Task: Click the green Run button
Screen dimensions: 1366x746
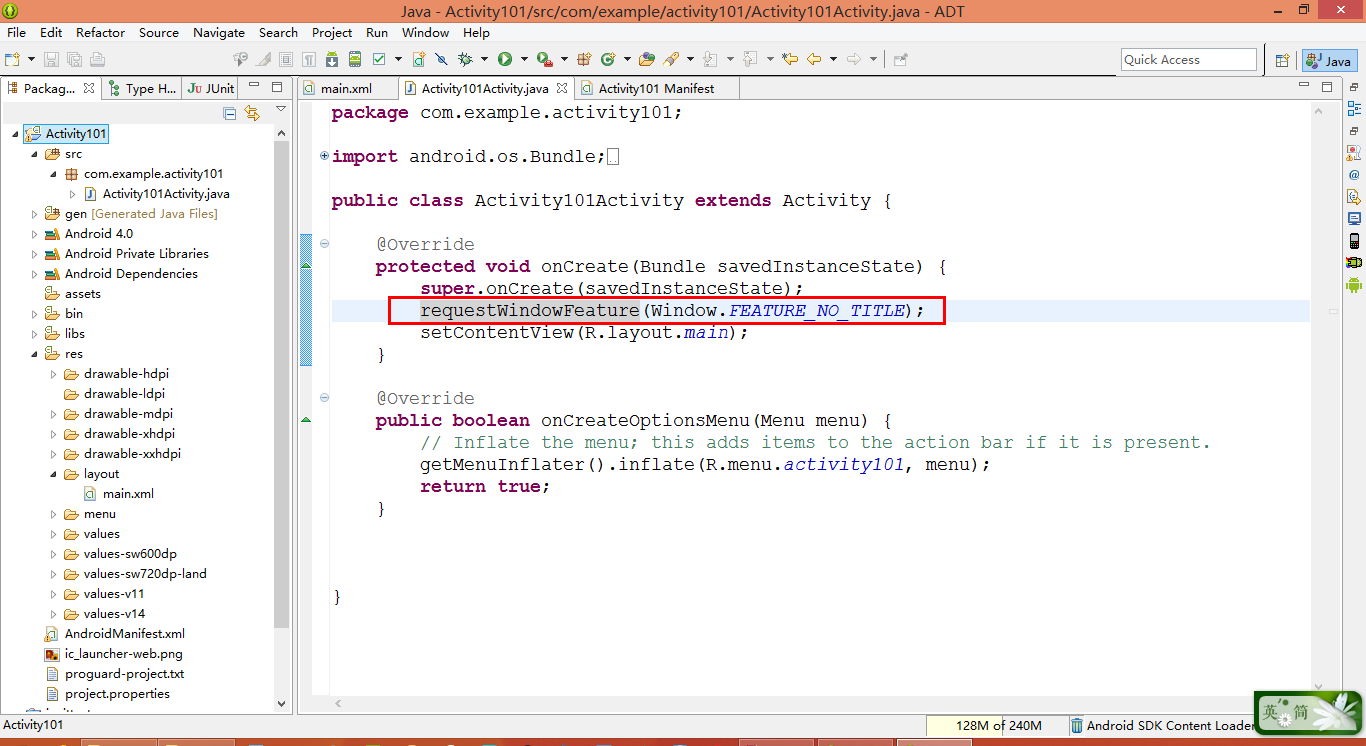Action: coord(505,59)
